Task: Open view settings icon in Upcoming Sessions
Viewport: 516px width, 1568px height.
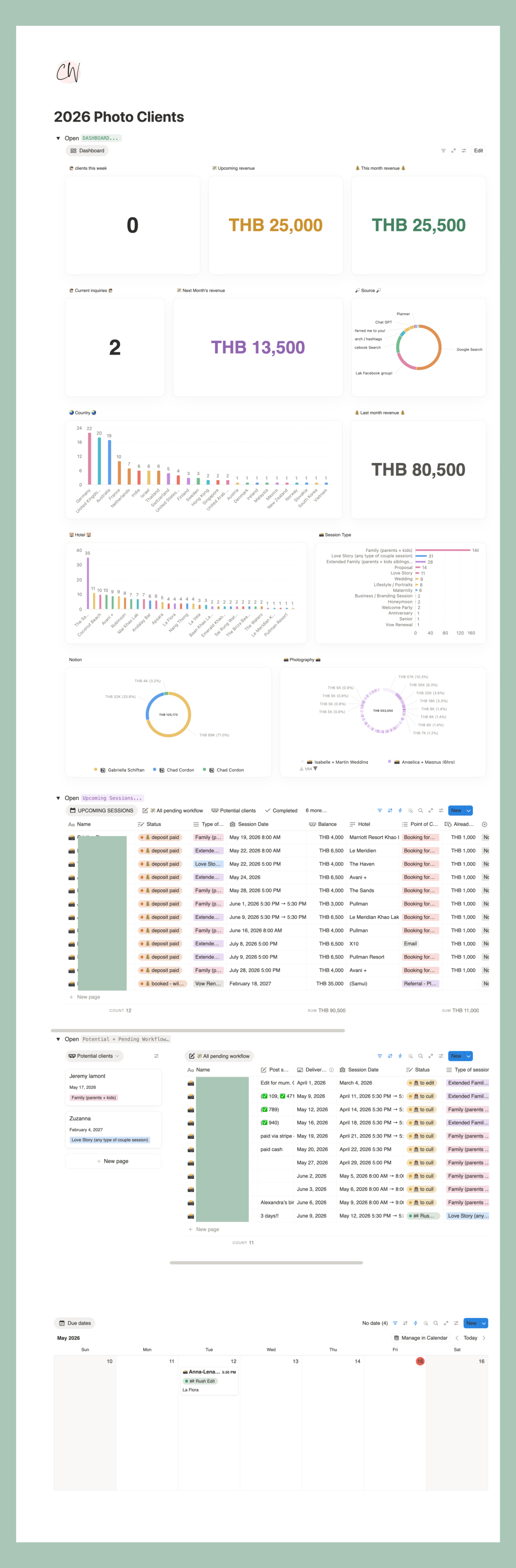Action: (x=441, y=810)
